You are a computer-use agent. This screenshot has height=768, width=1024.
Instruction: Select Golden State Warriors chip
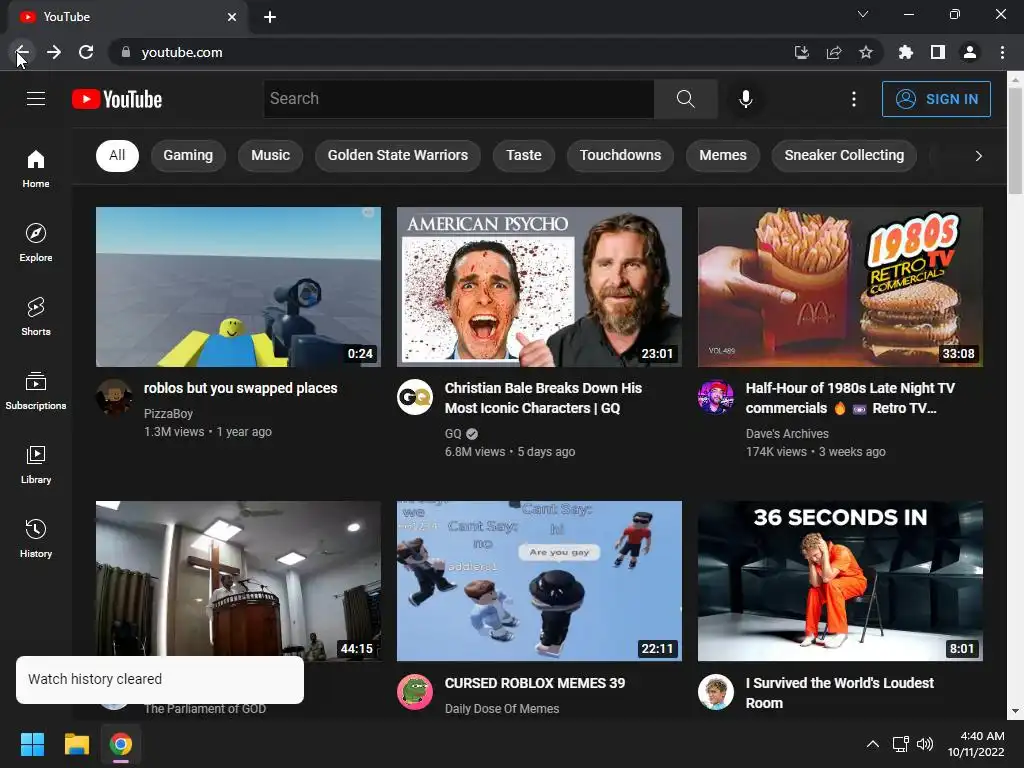point(398,155)
